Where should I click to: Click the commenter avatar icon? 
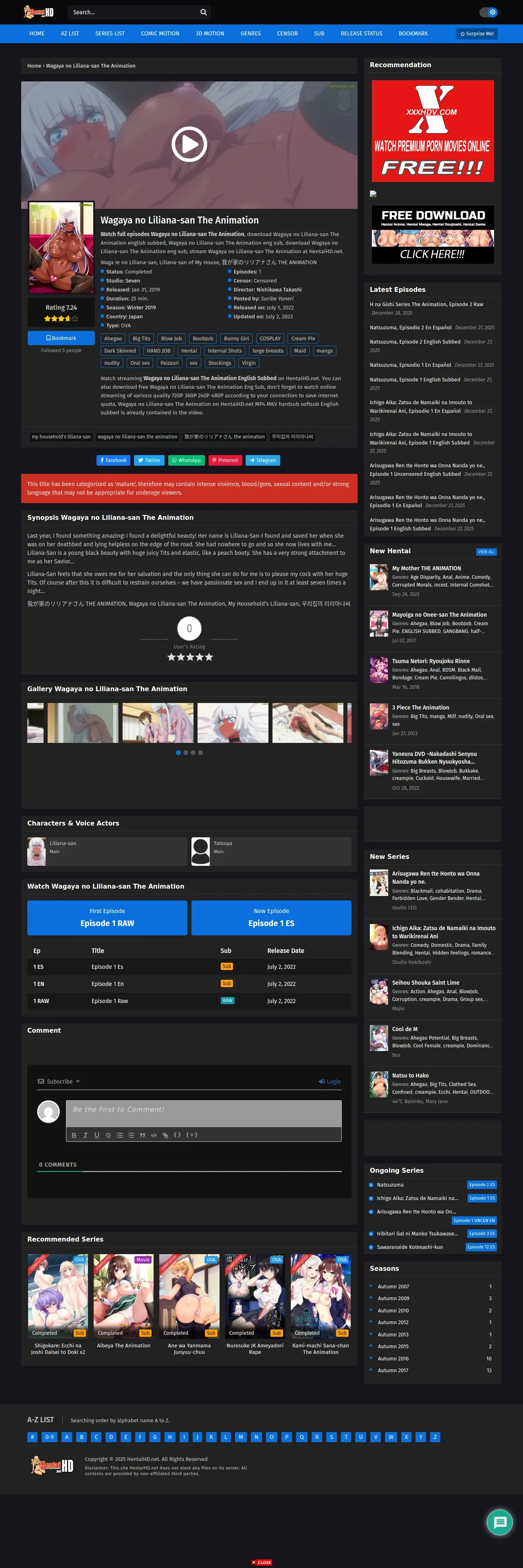point(49,1112)
